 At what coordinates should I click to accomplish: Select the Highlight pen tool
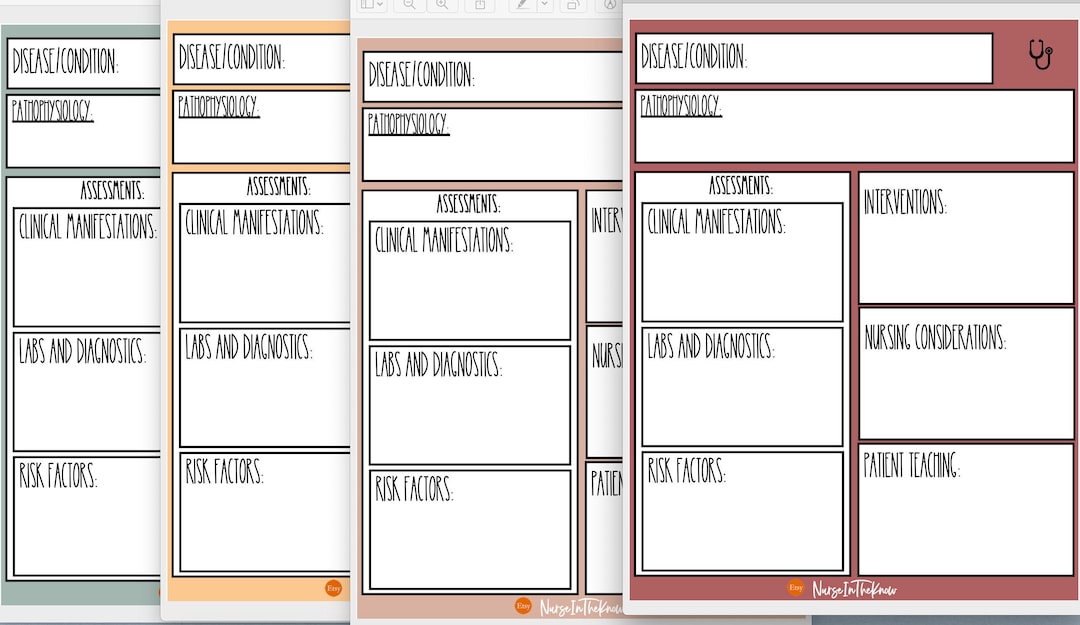click(522, 5)
